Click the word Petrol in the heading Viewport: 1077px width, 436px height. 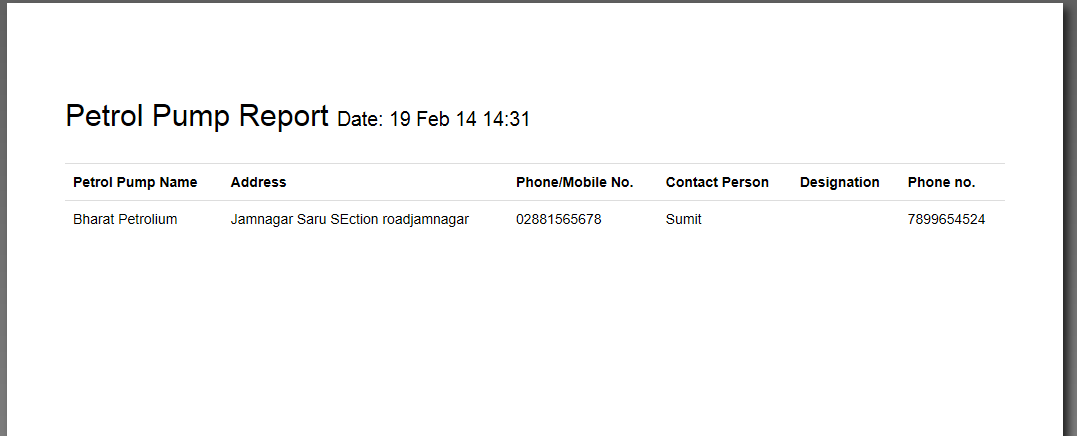click(104, 115)
